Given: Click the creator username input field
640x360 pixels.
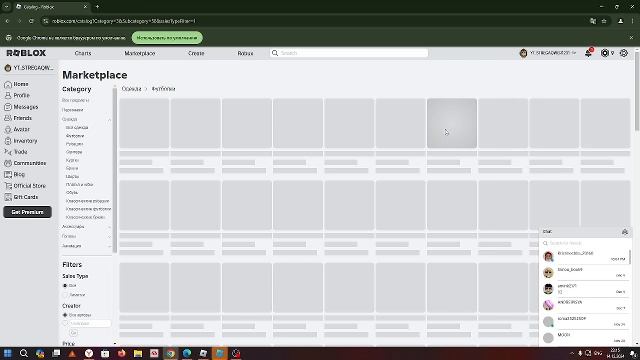Looking at the screenshot, I should [90, 323].
